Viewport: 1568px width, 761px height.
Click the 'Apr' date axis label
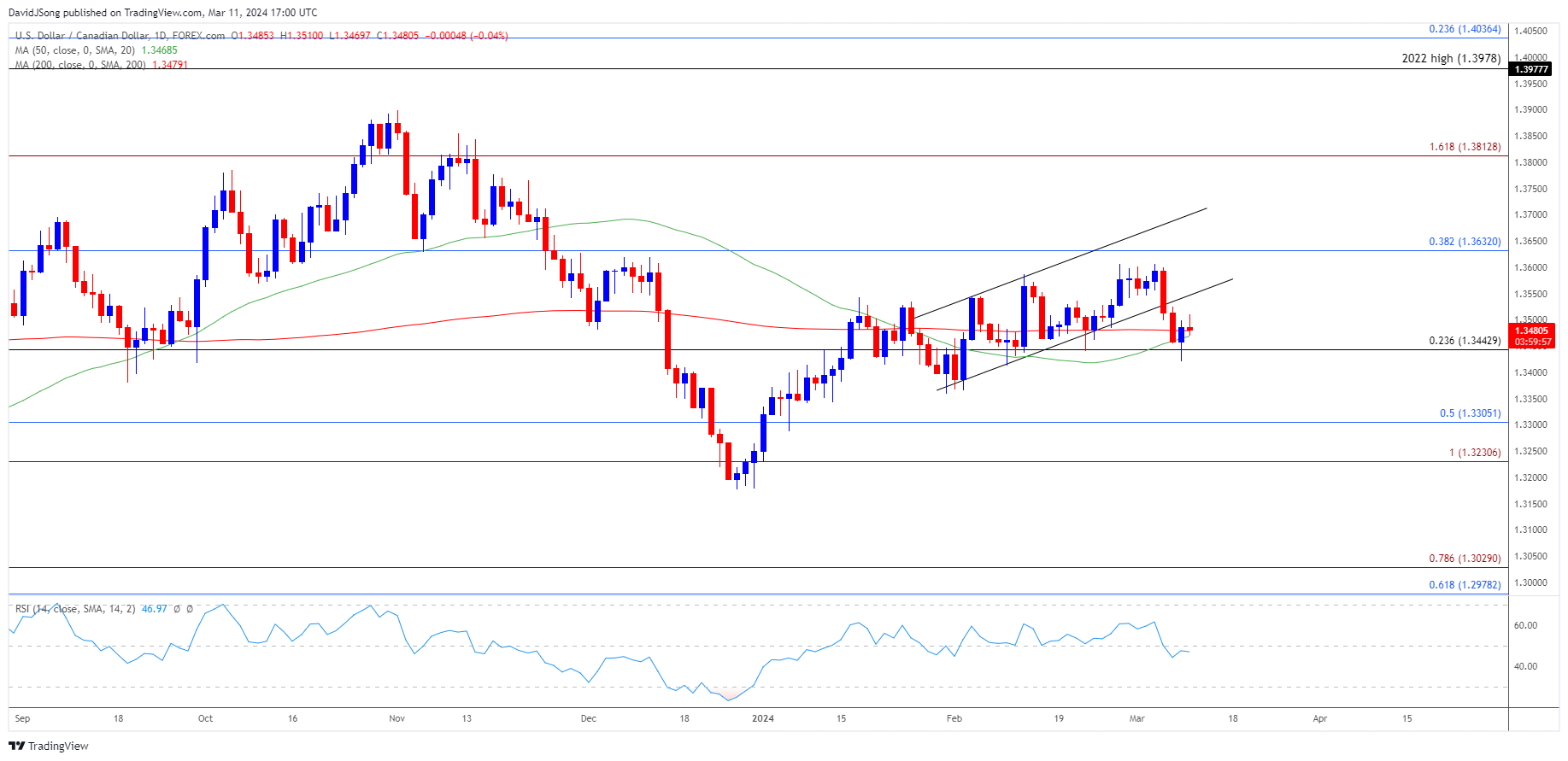(1319, 718)
